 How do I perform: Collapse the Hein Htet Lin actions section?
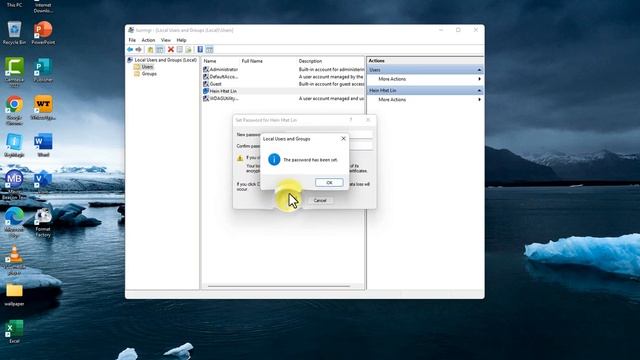(479, 91)
